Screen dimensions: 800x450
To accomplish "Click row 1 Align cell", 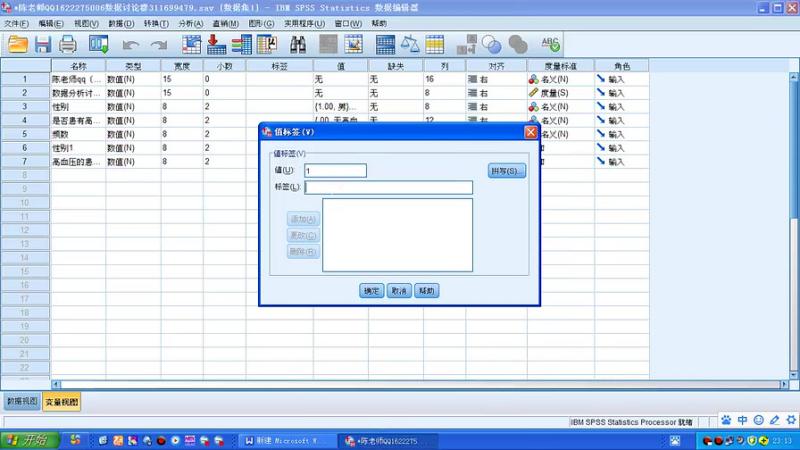I will [496, 79].
